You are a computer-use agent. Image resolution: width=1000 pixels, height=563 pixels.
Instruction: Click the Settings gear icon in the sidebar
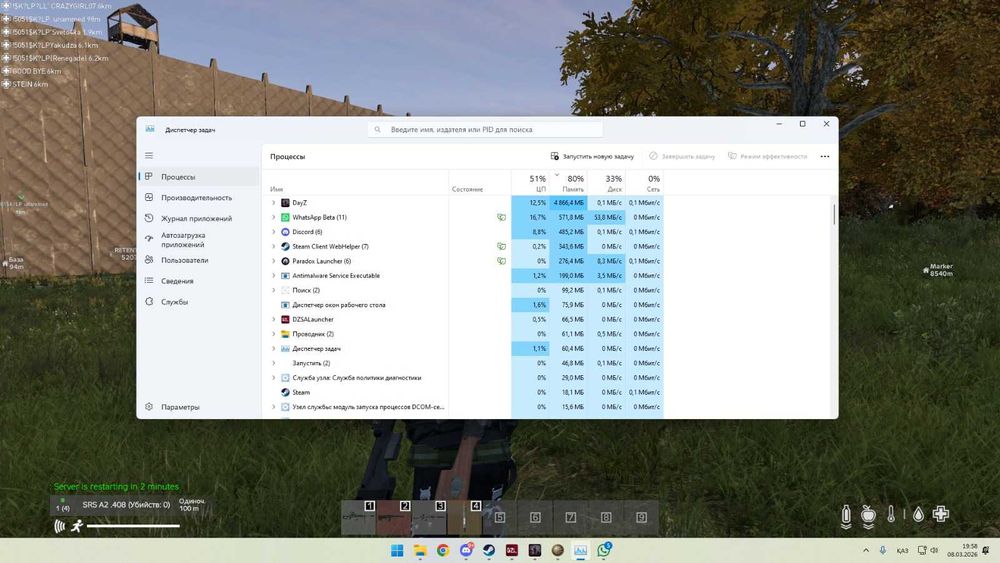(x=149, y=407)
